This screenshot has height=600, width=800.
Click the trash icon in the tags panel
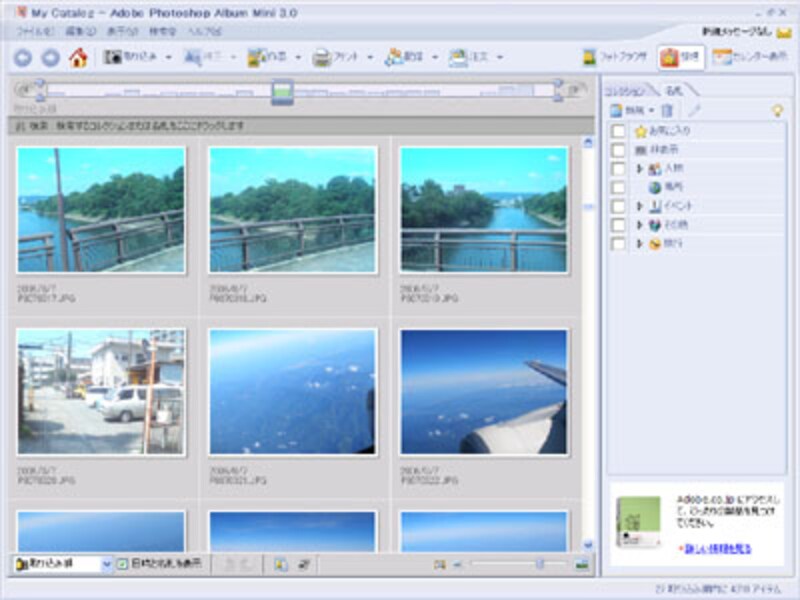tap(667, 110)
